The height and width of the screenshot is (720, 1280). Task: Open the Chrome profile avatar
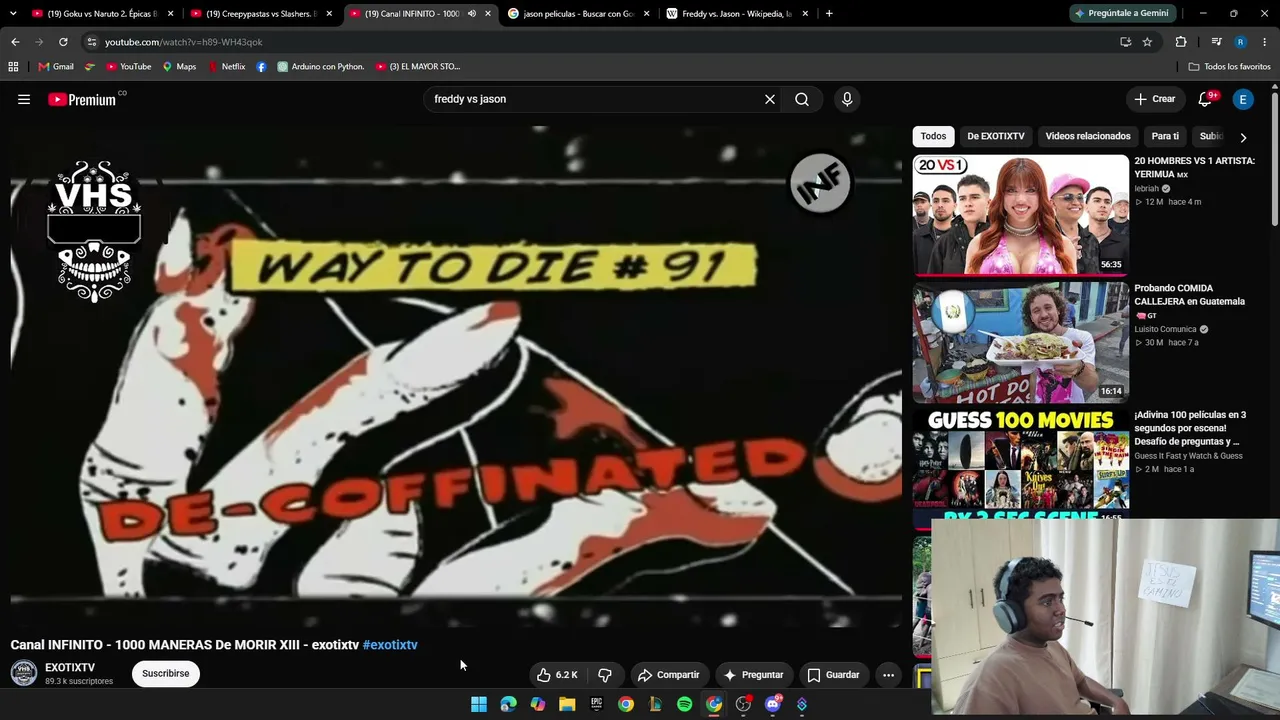1241,42
